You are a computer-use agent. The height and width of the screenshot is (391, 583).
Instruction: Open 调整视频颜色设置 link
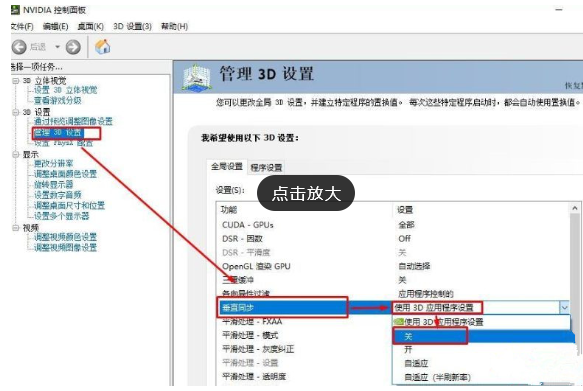coord(65,237)
